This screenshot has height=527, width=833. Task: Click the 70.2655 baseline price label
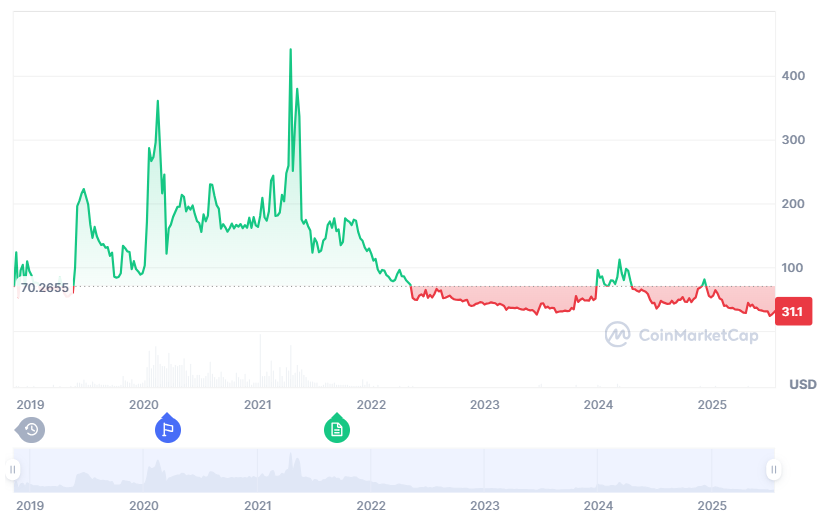click(x=44, y=288)
